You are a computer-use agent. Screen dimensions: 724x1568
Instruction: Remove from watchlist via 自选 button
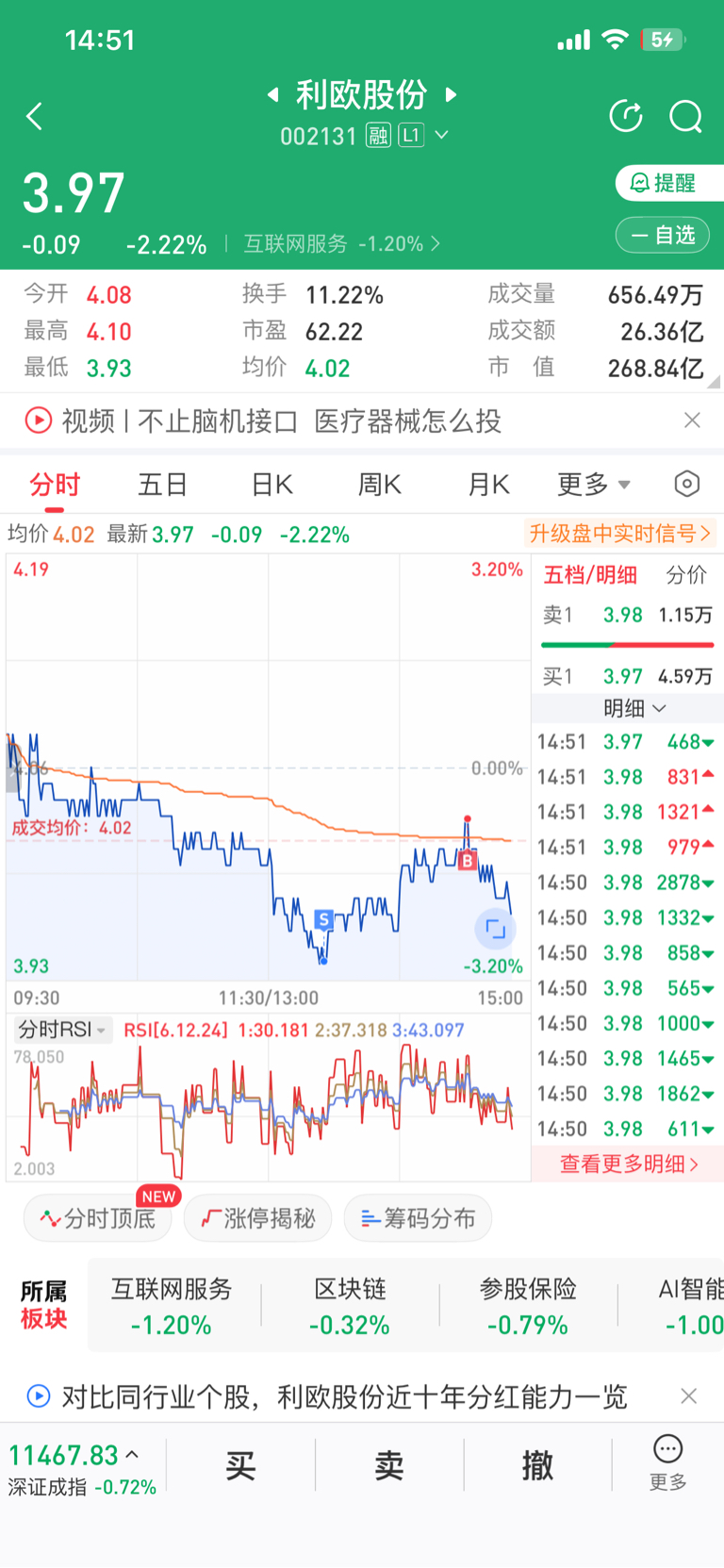point(663,235)
